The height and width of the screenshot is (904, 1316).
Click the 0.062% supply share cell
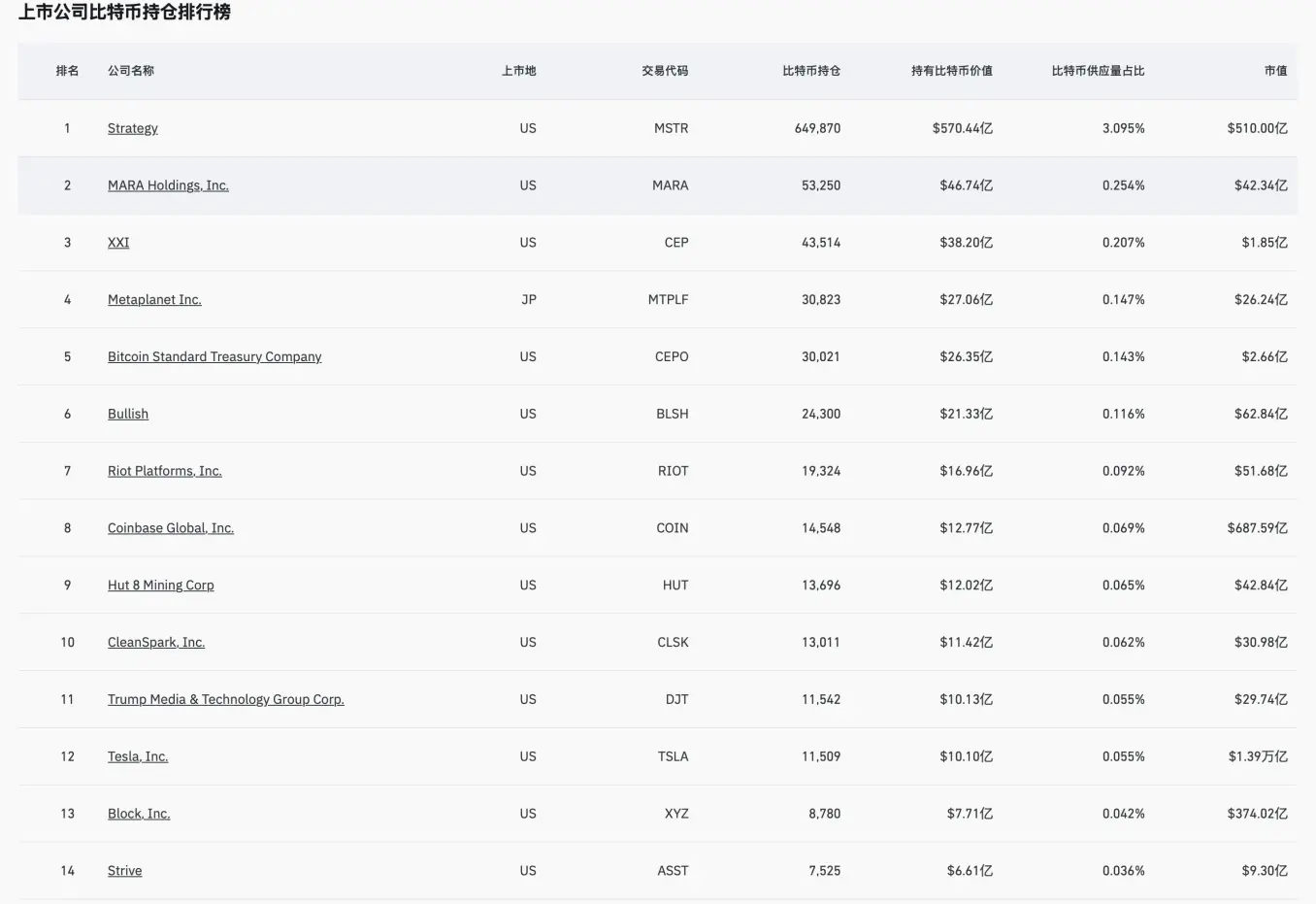(1124, 642)
